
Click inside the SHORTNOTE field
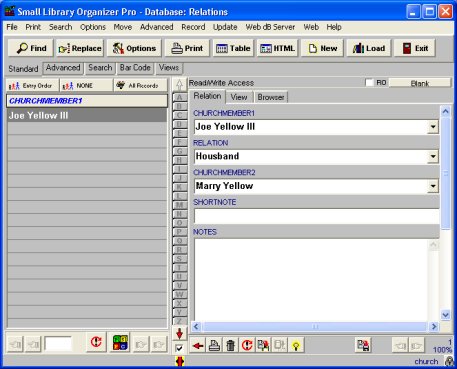coord(316,216)
